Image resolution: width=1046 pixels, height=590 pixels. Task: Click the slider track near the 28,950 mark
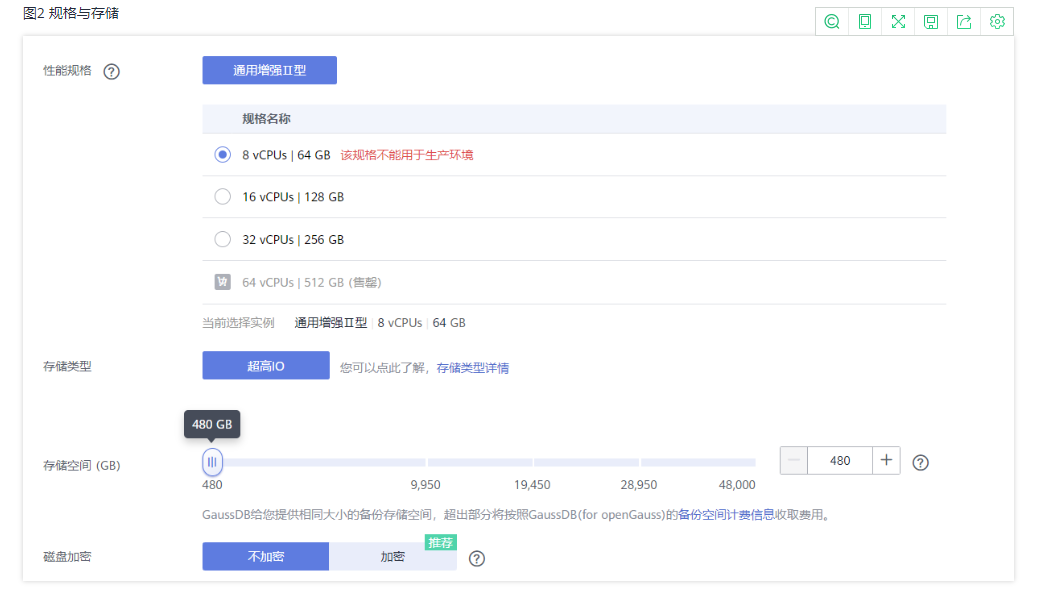click(639, 462)
